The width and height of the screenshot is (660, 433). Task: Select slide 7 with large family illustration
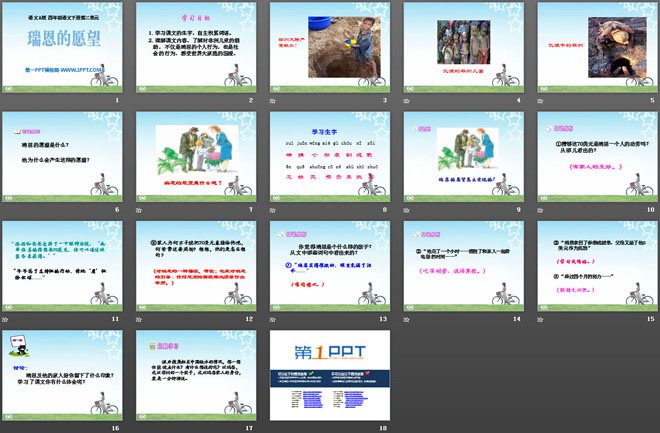click(x=196, y=157)
